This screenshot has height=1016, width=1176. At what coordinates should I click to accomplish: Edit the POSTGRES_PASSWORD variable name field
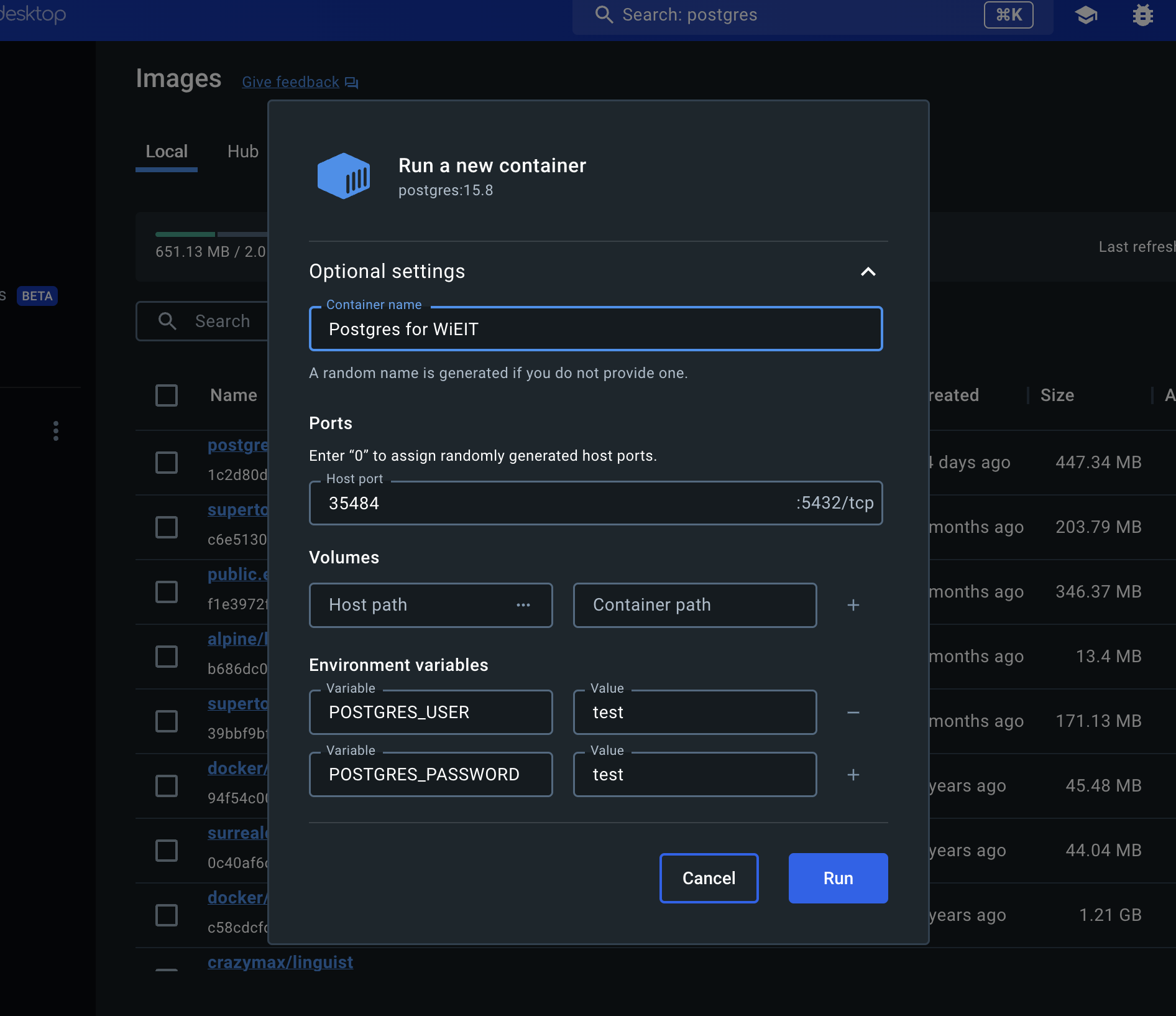431,775
